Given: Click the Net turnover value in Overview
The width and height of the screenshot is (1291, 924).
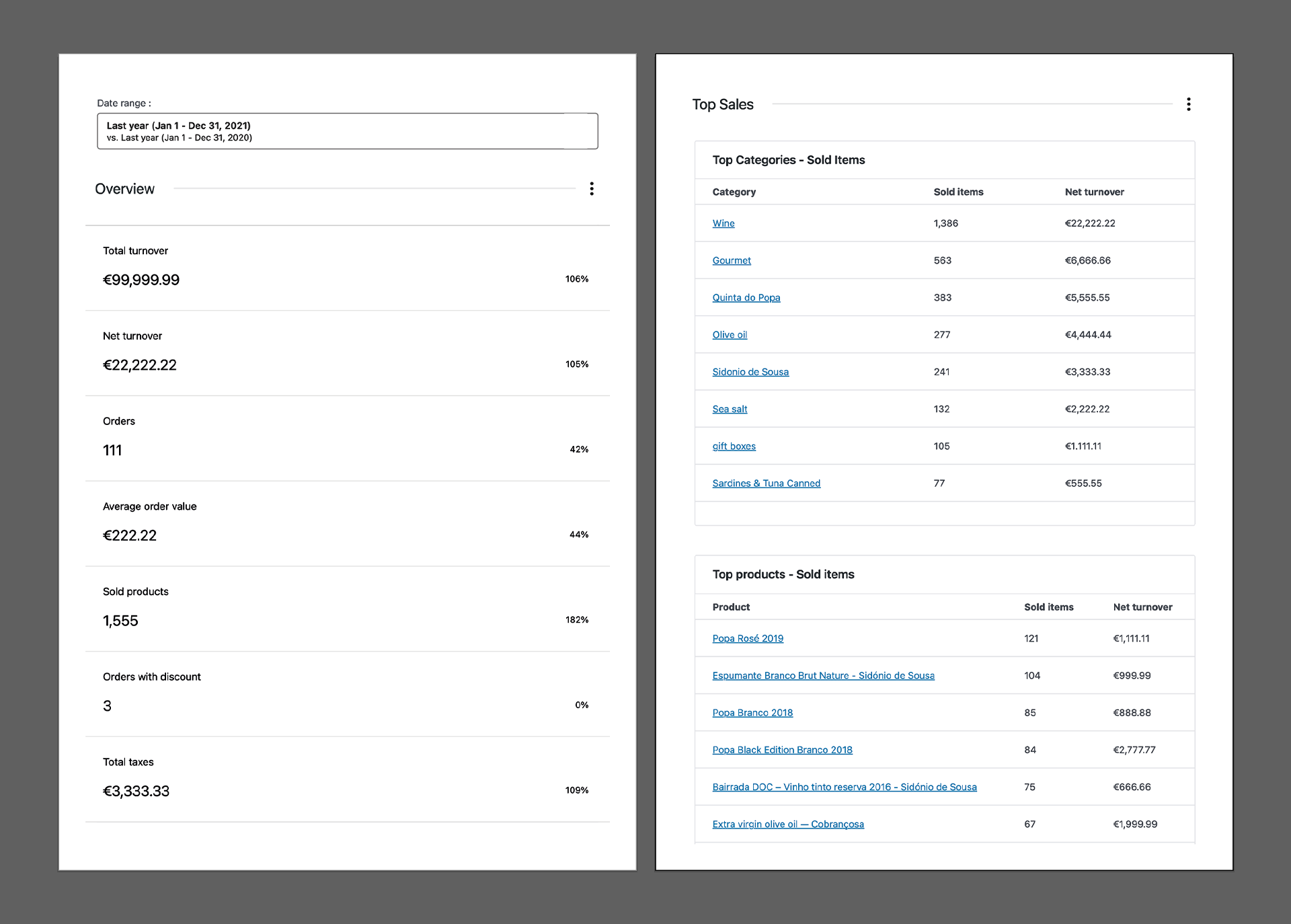Looking at the screenshot, I should [x=140, y=365].
